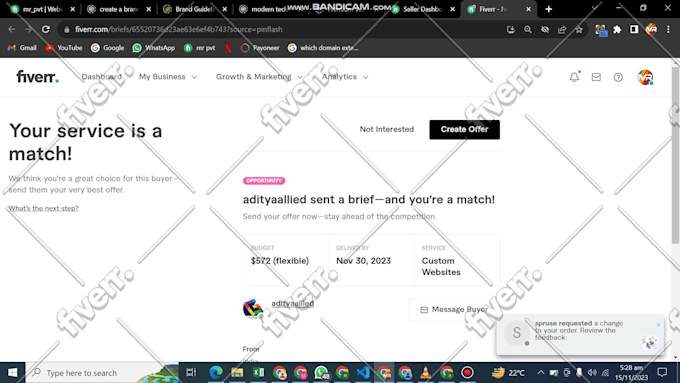The width and height of the screenshot is (680, 383).
Task: Open adityaallied profile link
Action: [292, 303]
